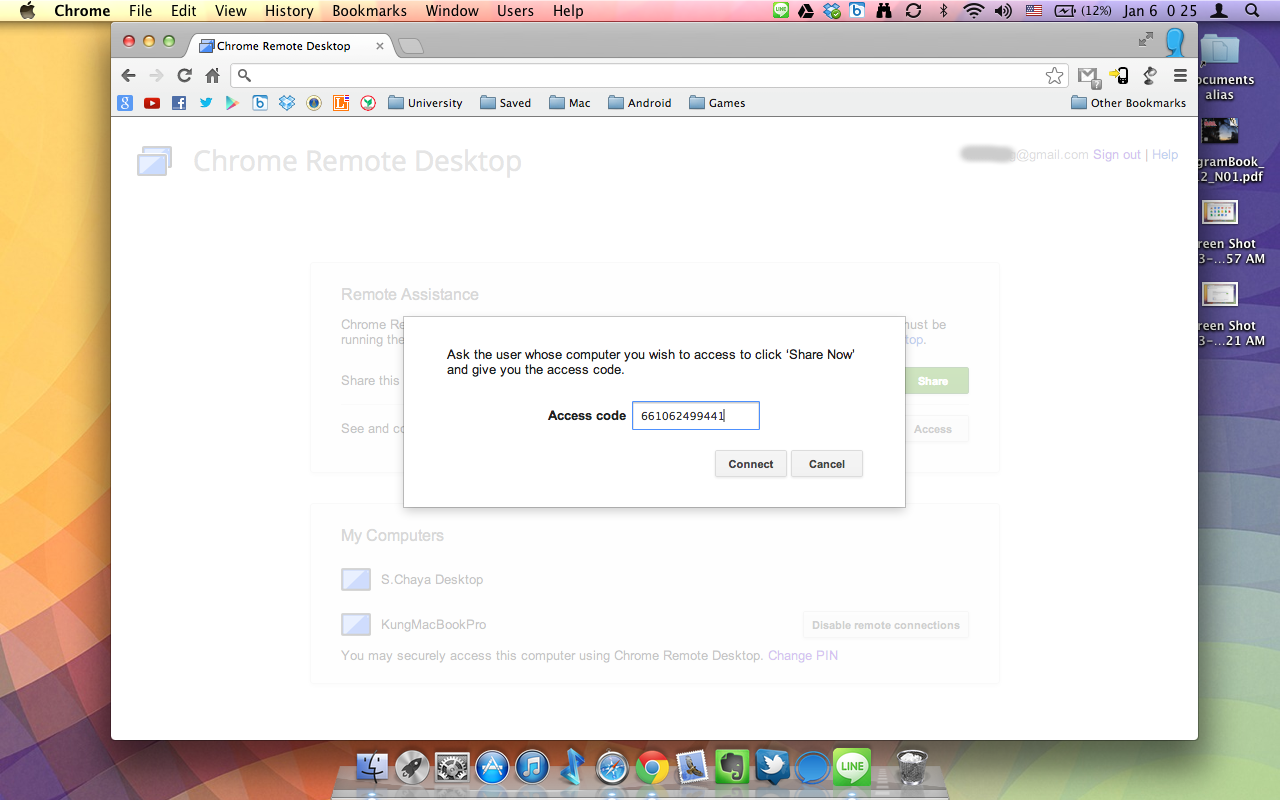
Task: Click the desk lamp extension icon
Action: [1150, 76]
